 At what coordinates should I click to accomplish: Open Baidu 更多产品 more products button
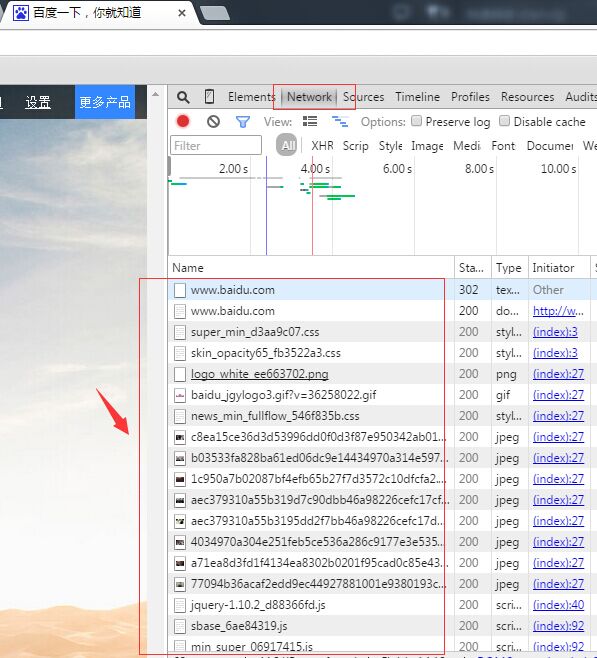point(105,102)
